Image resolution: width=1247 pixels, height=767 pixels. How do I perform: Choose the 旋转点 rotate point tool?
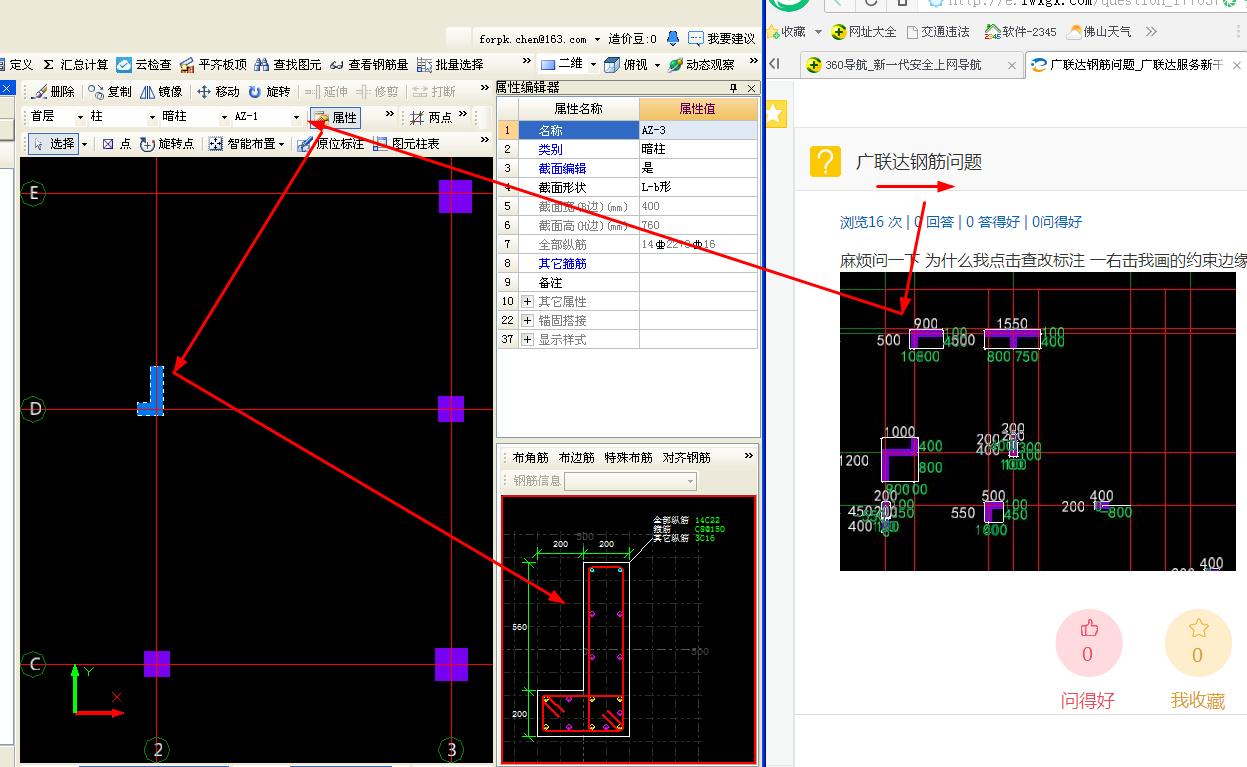pyautogui.click(x=167, y=144)
